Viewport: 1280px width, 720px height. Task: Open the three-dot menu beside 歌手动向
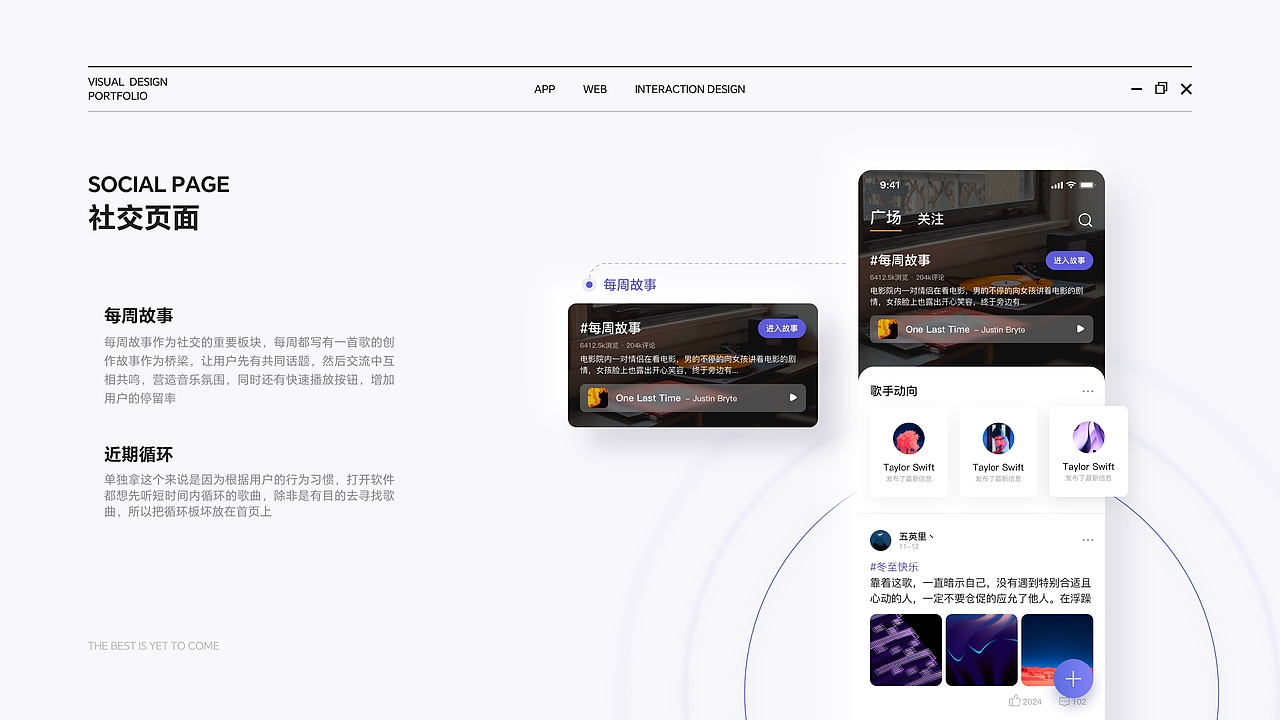[1088, 391]
